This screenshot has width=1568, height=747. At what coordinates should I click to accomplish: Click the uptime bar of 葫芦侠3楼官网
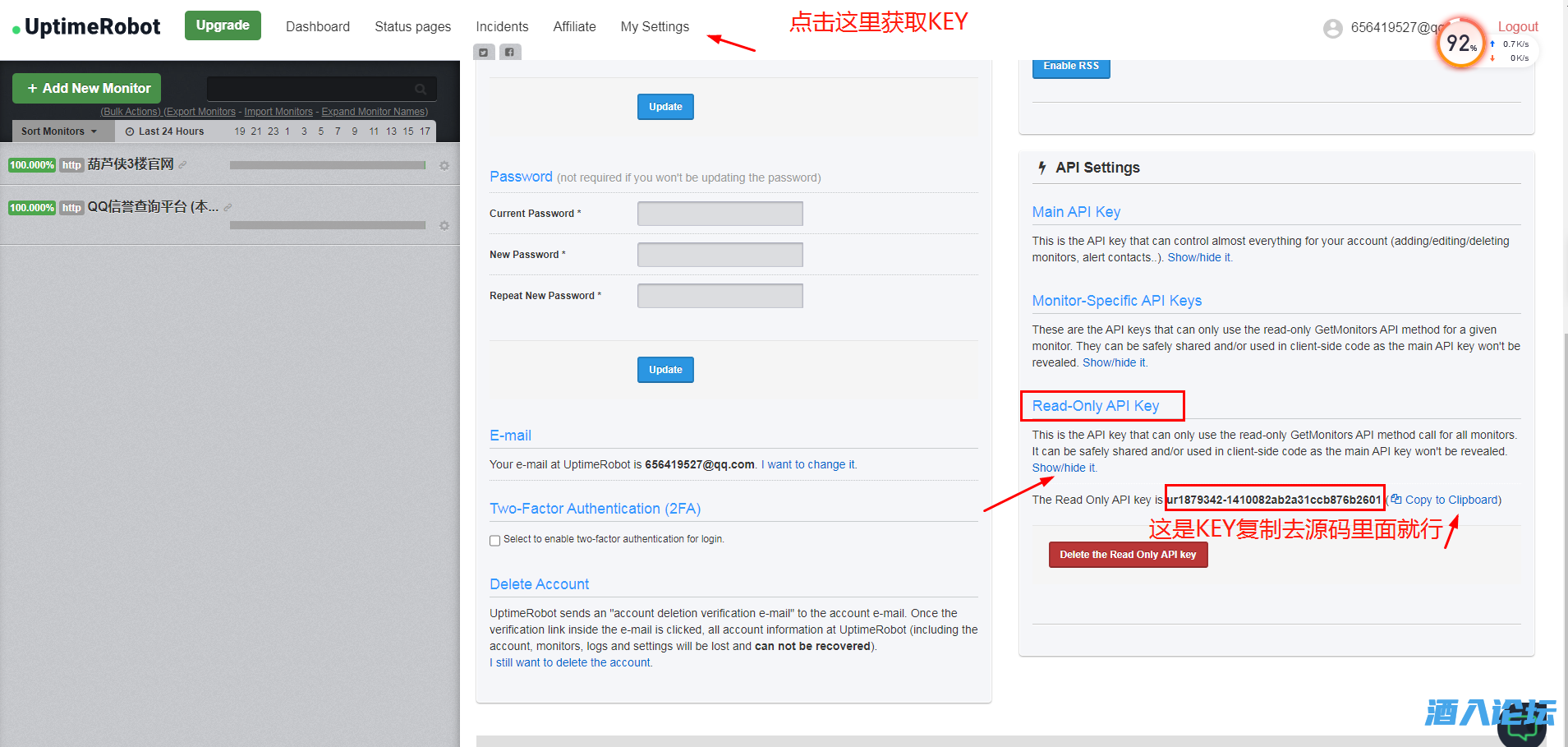[327, 166]
